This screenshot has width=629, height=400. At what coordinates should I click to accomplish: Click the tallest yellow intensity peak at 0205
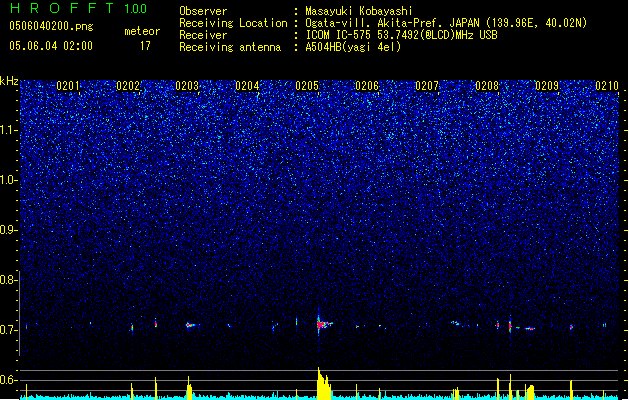coord(323,383)
